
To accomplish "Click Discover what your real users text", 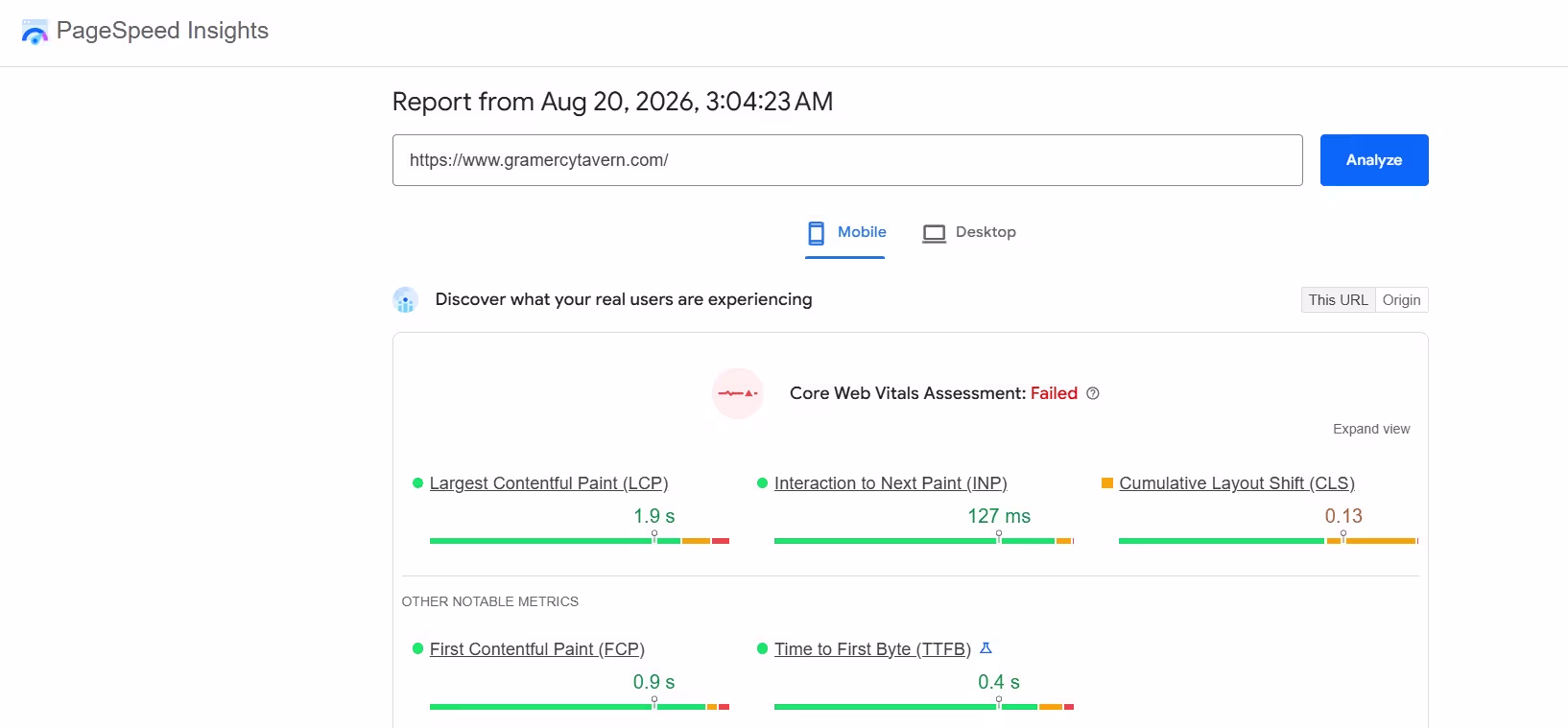I will pyautogui.click(x=624, y=299).
